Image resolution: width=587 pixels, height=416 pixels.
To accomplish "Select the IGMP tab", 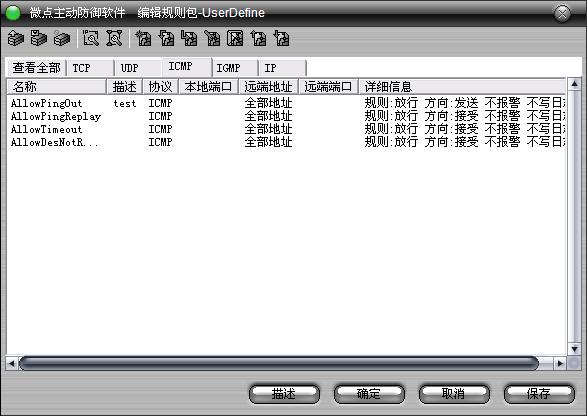I will coord(235,68).
